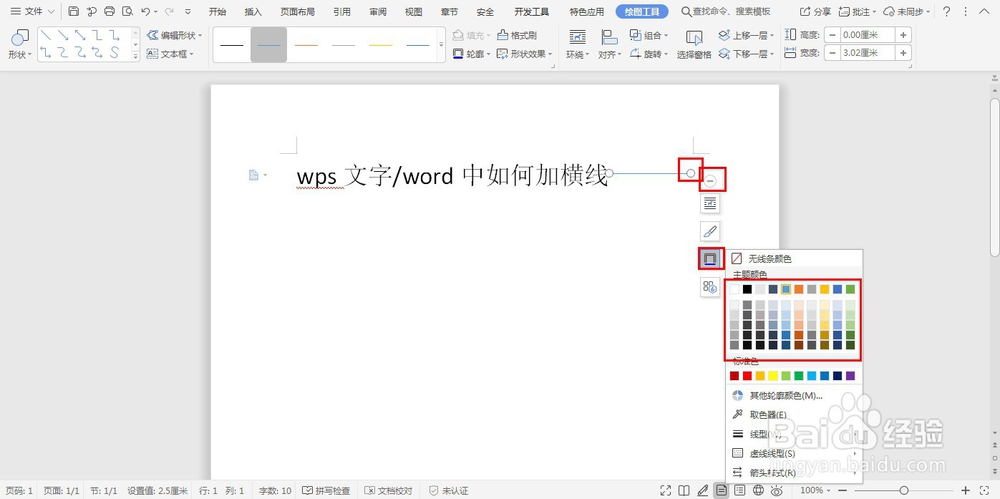Increase 宽度 width with the plus button
Image resolution: width=1000 pixels, height=499 pixels.
(x=904, y=53)
